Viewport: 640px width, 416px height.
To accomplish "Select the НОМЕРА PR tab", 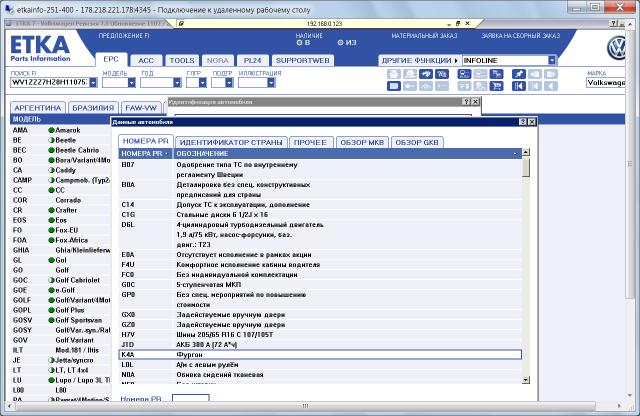I will [146, 141].
